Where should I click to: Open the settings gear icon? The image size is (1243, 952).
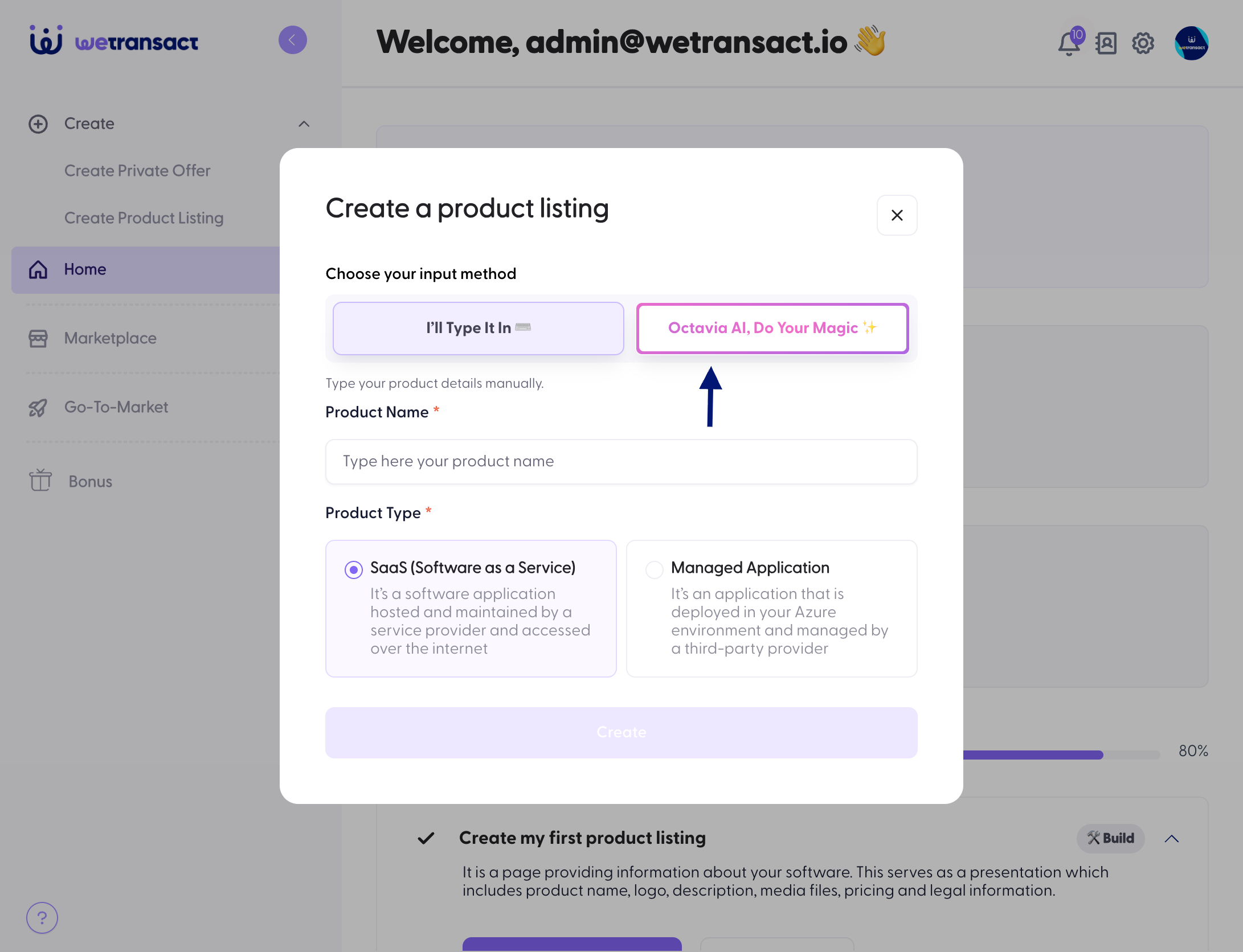click(x=1143, y=43)
